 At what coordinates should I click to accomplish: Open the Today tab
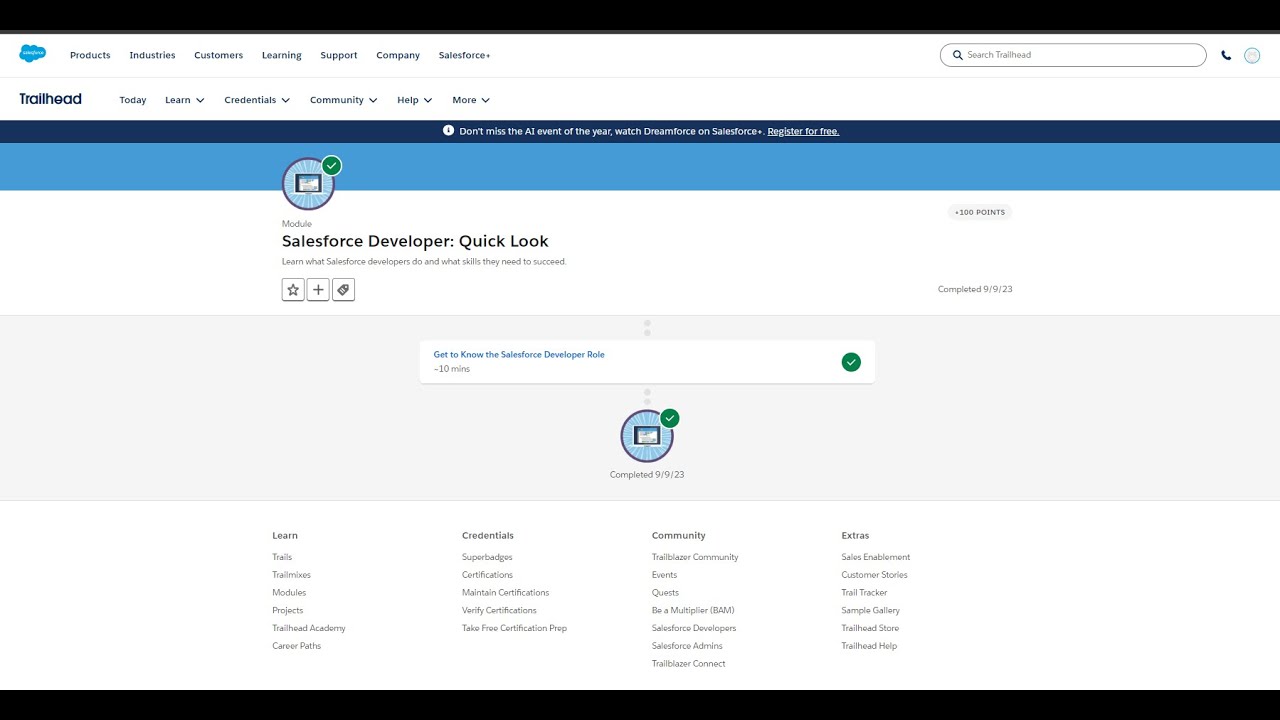click(x=133, y=100)
